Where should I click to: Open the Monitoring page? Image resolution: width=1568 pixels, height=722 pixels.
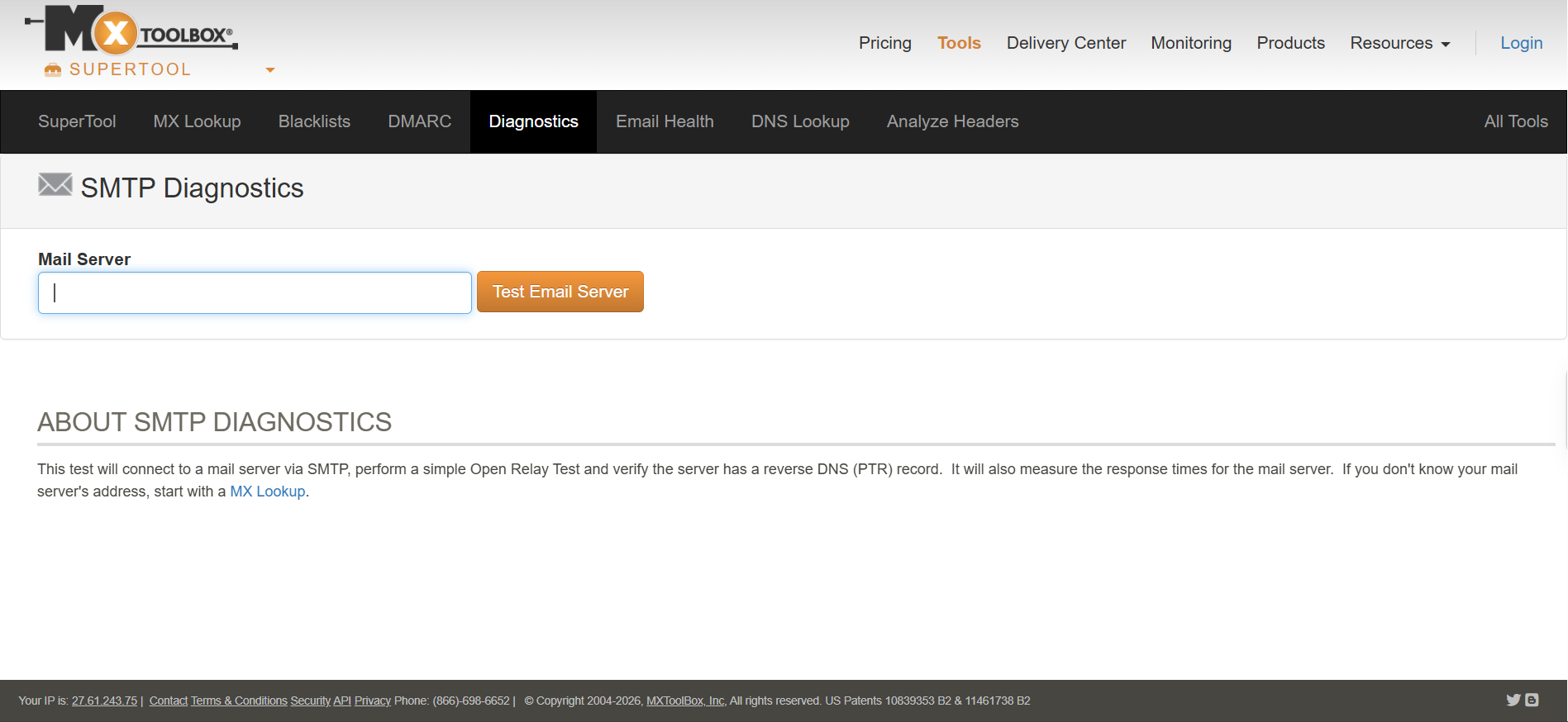point(1191,43)
